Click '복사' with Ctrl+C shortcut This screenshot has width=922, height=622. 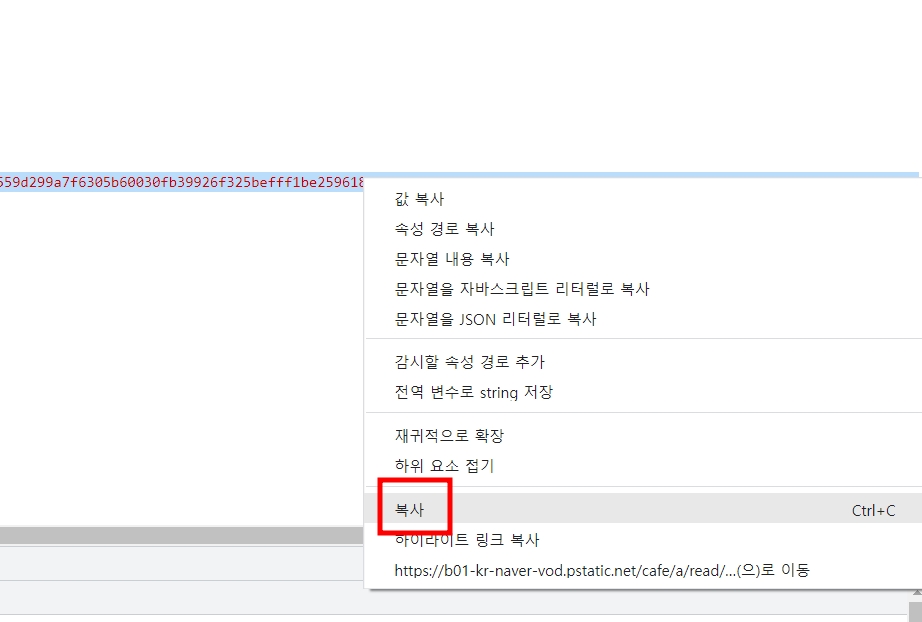coord(643,509)
